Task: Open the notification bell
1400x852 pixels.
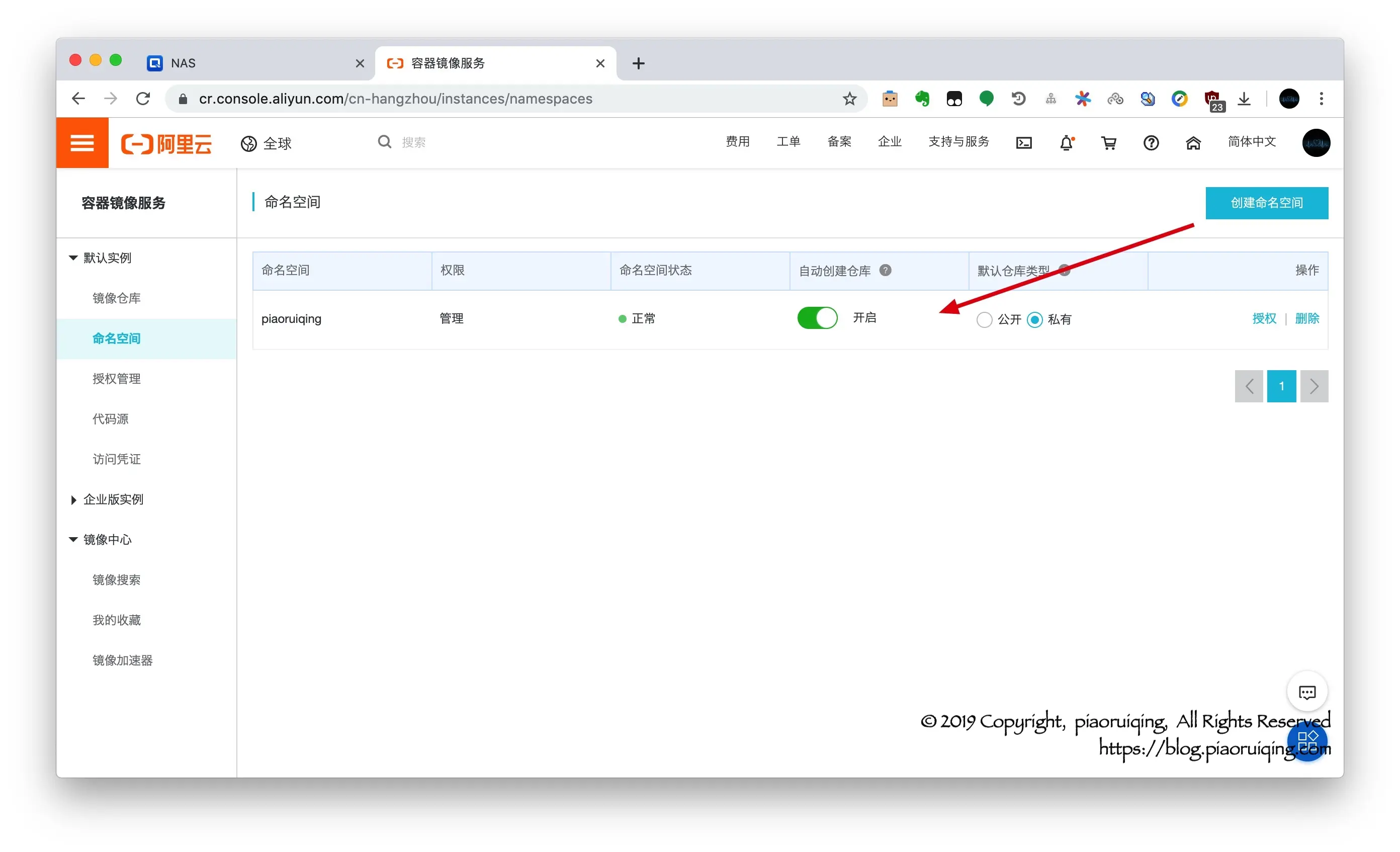Action: [1066, 143]
